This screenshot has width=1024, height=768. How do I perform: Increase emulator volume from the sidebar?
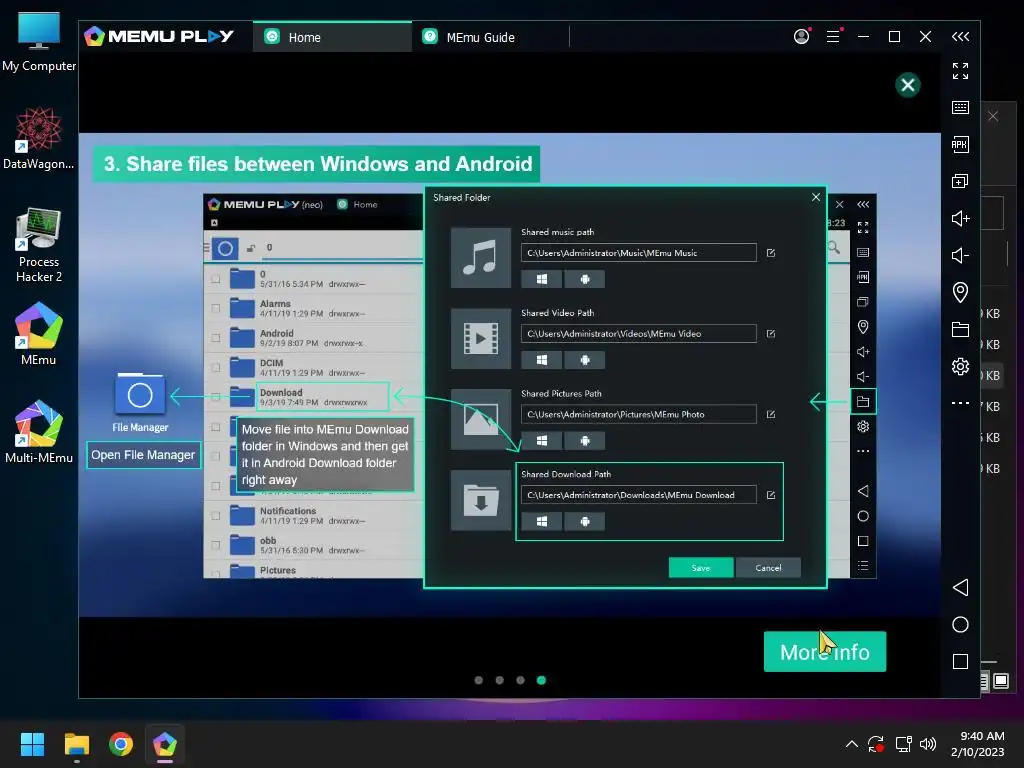pos(960,218)
